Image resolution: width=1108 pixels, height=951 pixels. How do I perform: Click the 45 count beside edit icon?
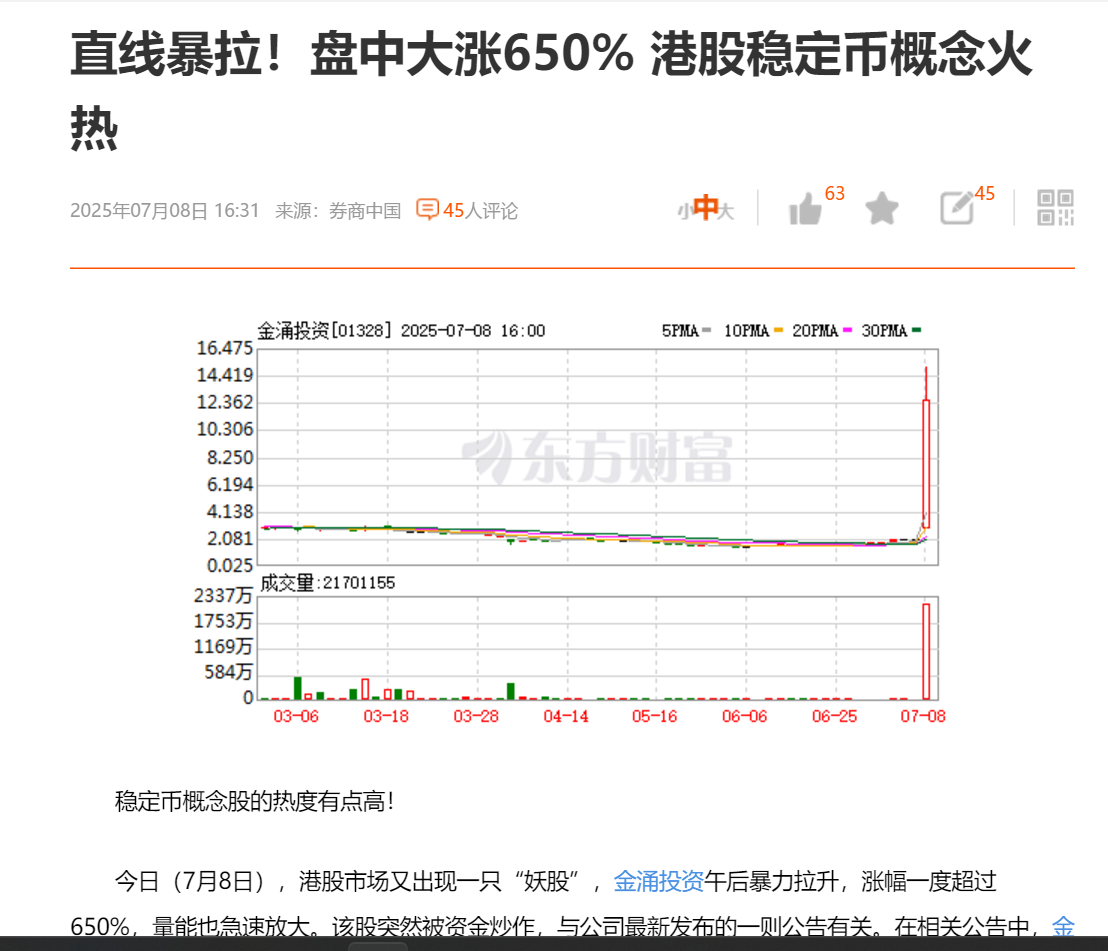click(985, 194)
